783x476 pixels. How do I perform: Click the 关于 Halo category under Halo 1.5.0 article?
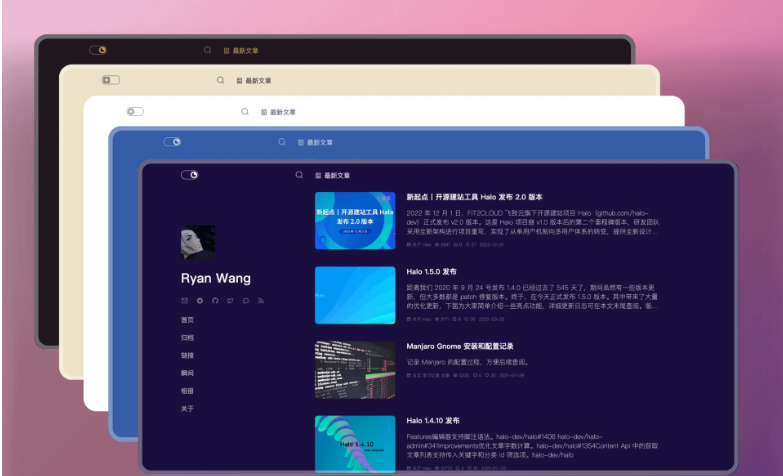click(419, 319)
